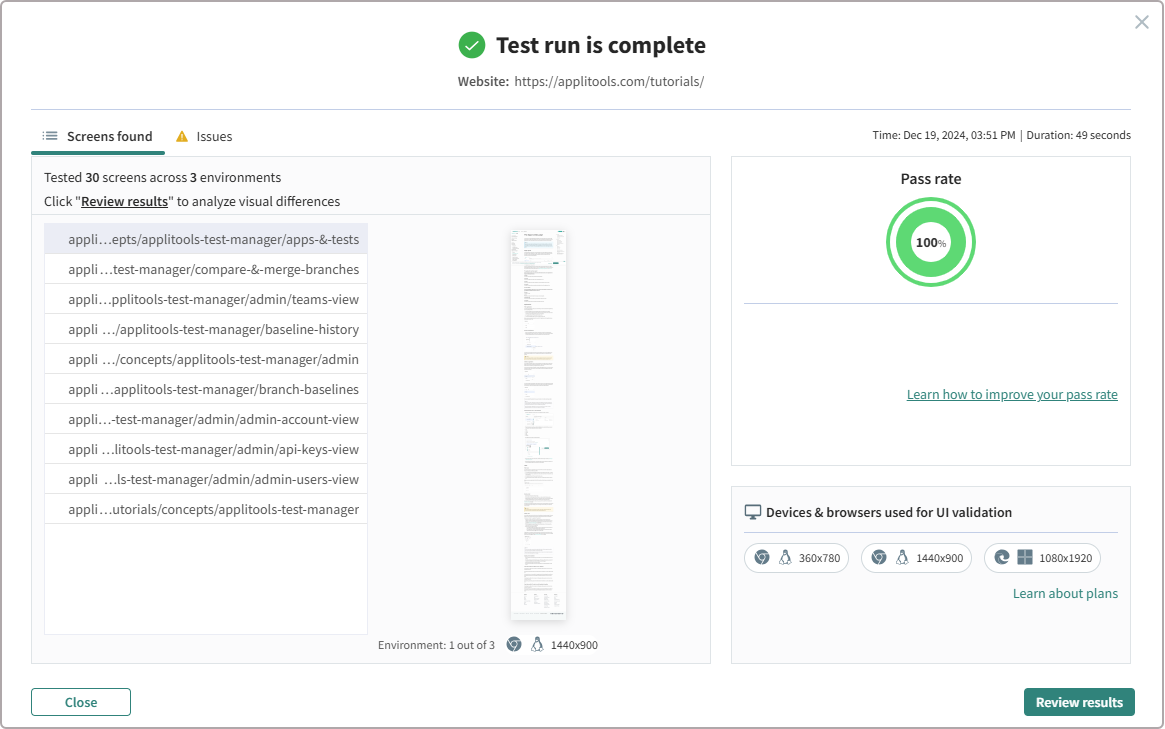Select the compare-&-merge-branches screen entry
The width and height of the screenshot is (1165, 729).
tap(206, 269)
